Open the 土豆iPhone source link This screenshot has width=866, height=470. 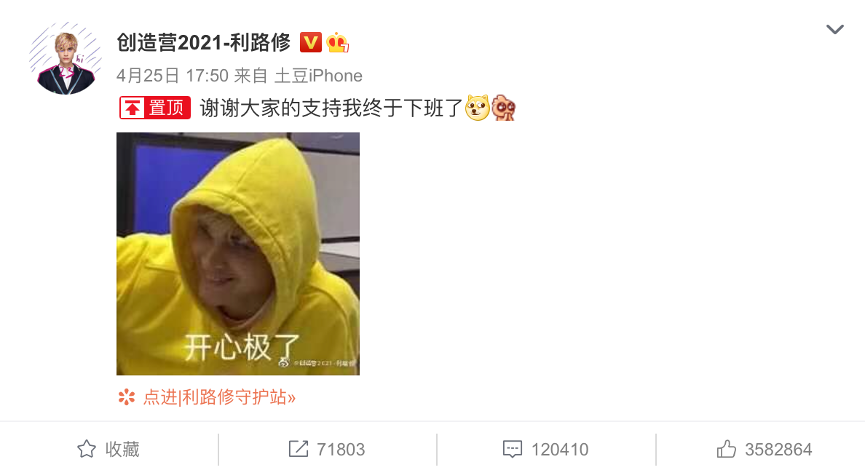[319, 76]
